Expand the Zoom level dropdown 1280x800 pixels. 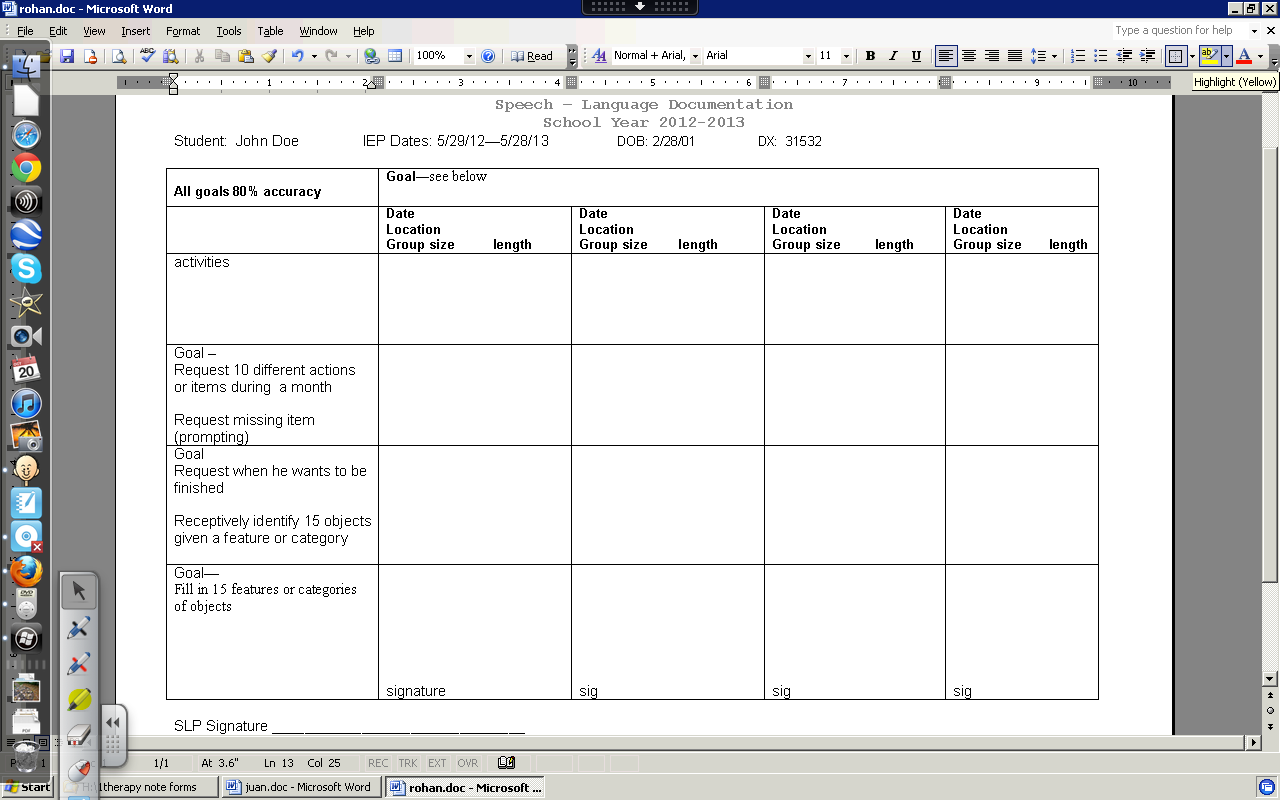[x=468, y=56]
